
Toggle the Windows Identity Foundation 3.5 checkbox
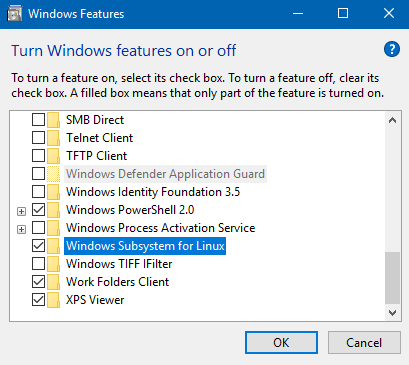click(38, 191)
